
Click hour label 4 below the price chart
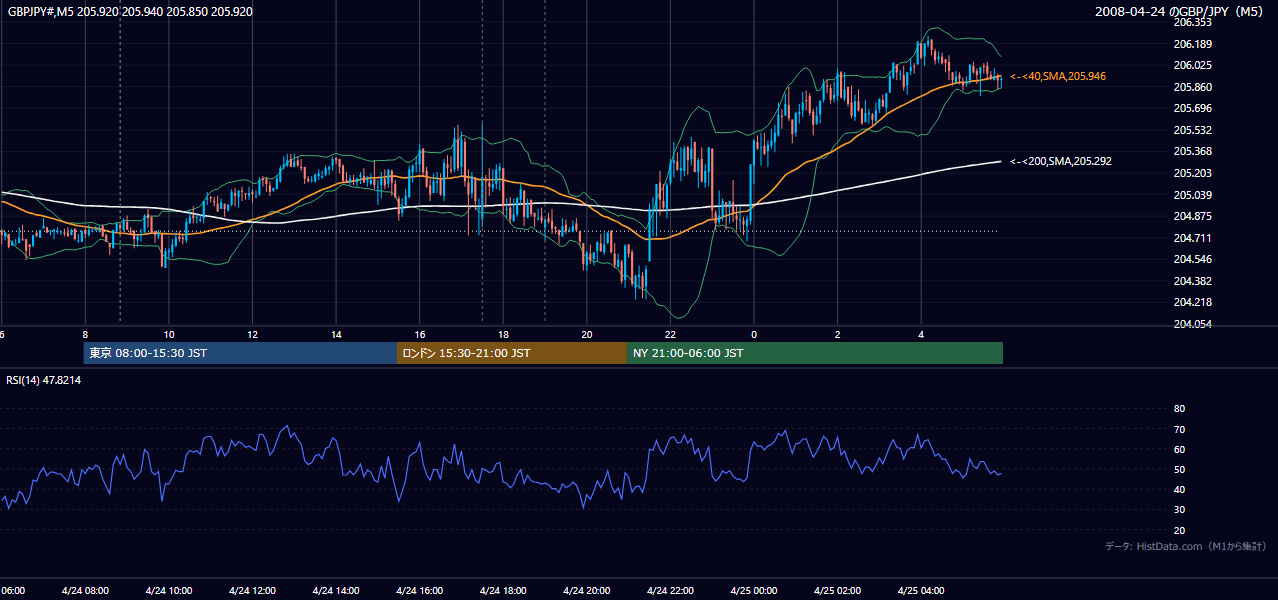click(x=921, y=335)
